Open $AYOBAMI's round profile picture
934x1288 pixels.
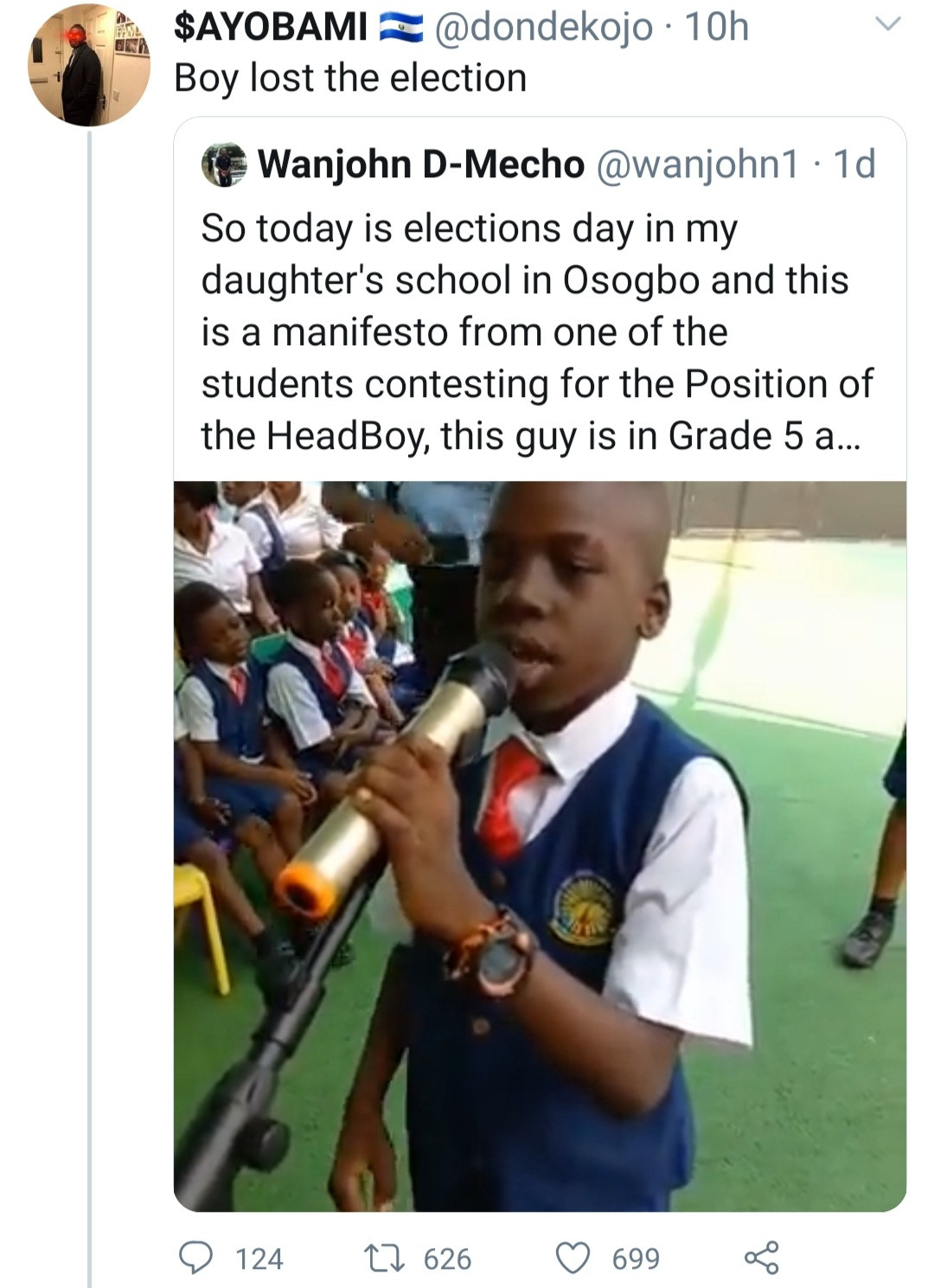(89, 66)
